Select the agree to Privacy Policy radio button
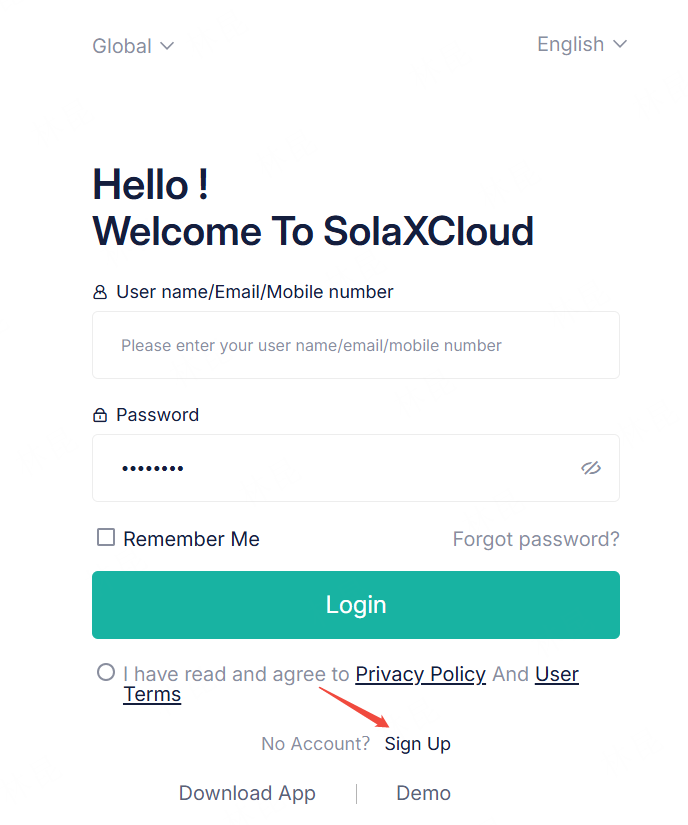The height and width of the screenshot is (825, 688). click(106, 672)
